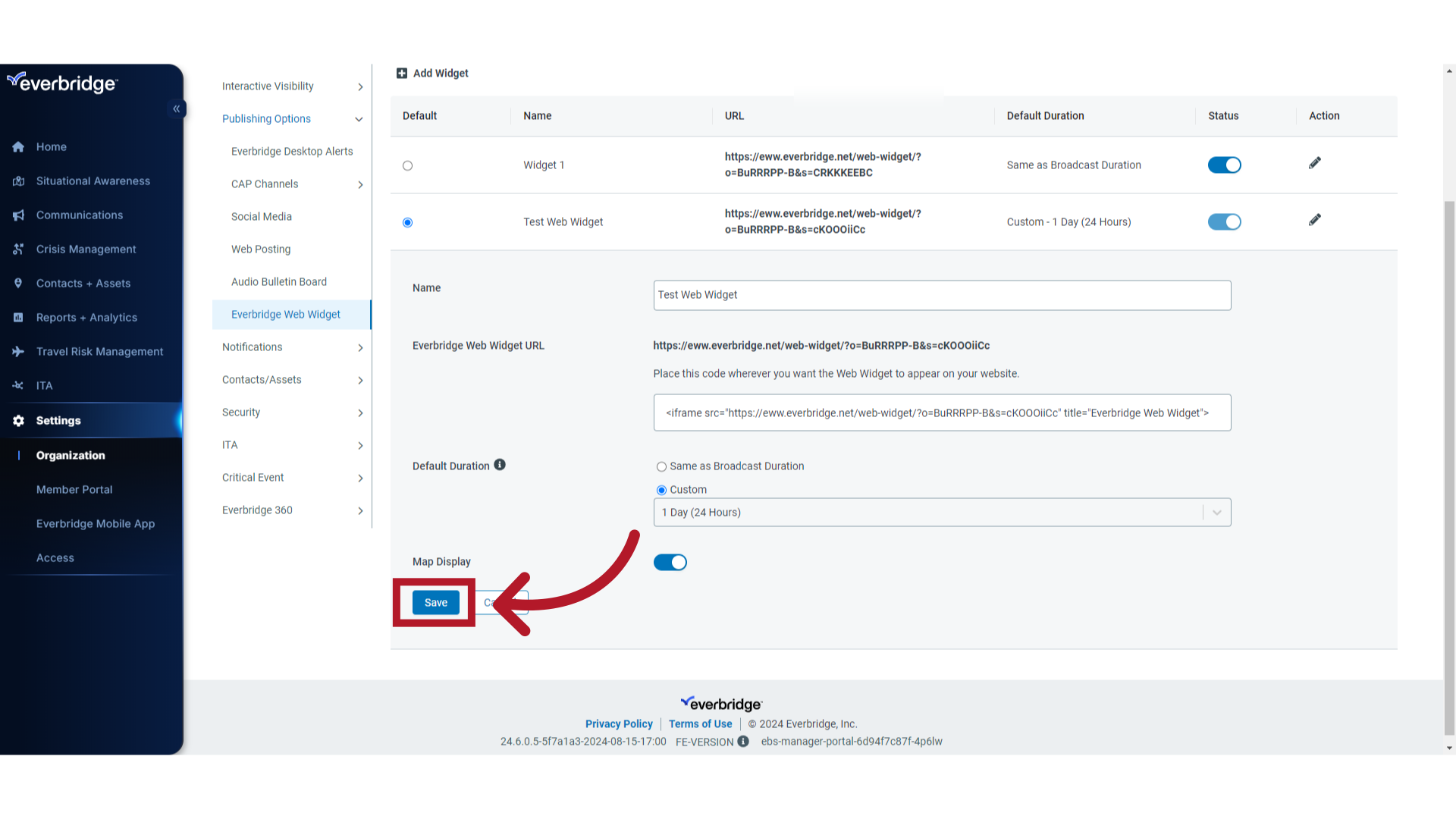Screen dimensions: 1456x819
Task: Click the Everbridge logo in top left
Action: click(62, 83)
